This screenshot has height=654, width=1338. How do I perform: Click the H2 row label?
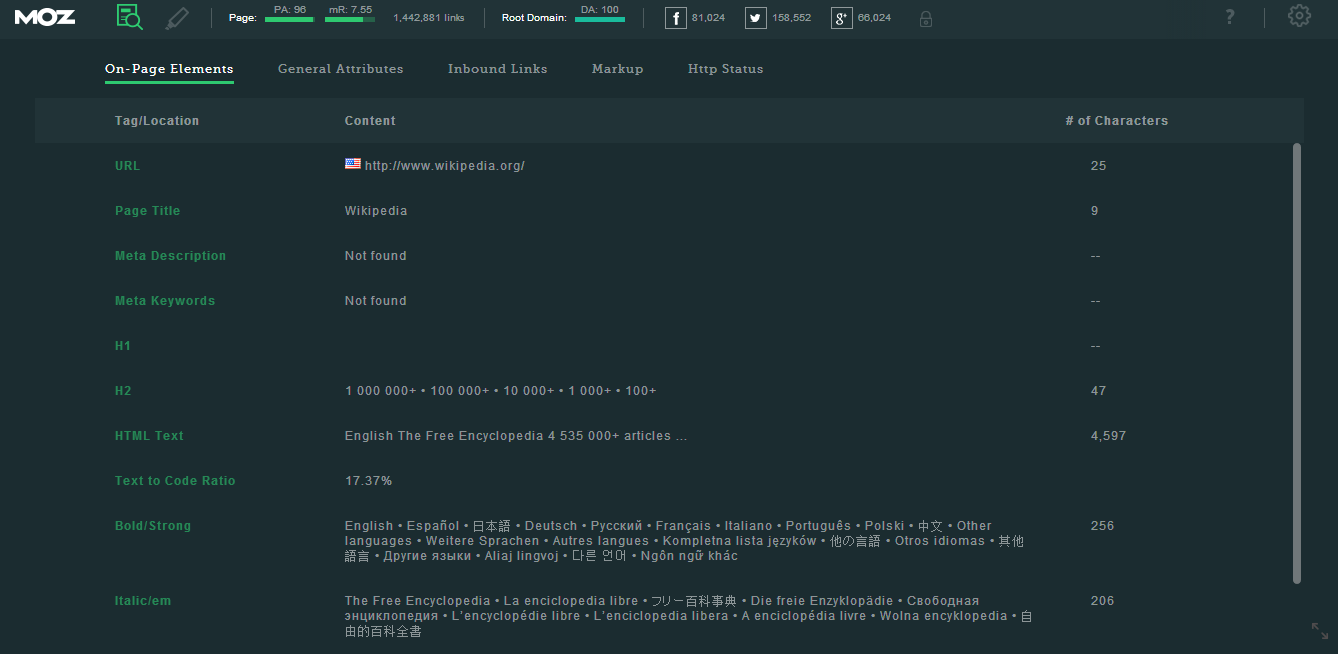click(123, 391)
